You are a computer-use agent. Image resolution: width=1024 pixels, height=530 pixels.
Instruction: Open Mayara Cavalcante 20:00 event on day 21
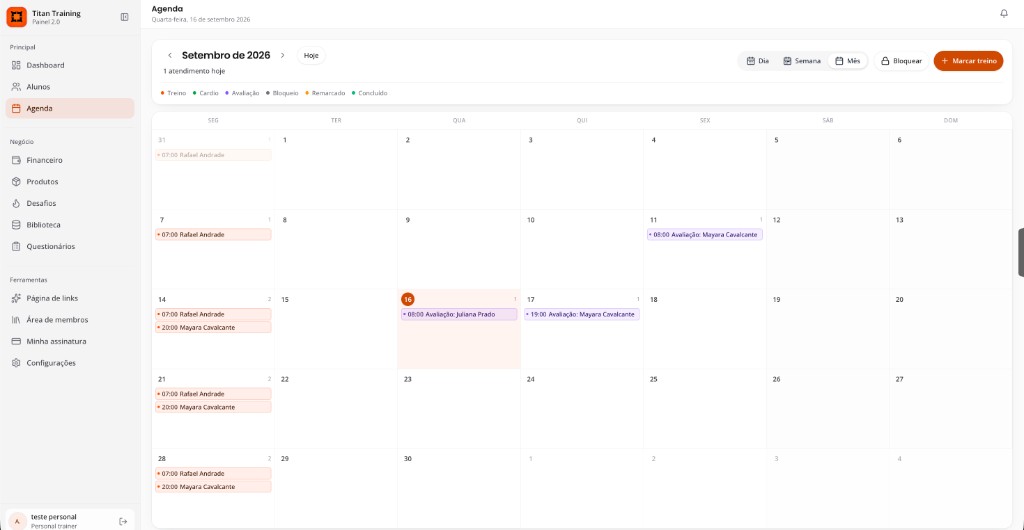point(213,407)
